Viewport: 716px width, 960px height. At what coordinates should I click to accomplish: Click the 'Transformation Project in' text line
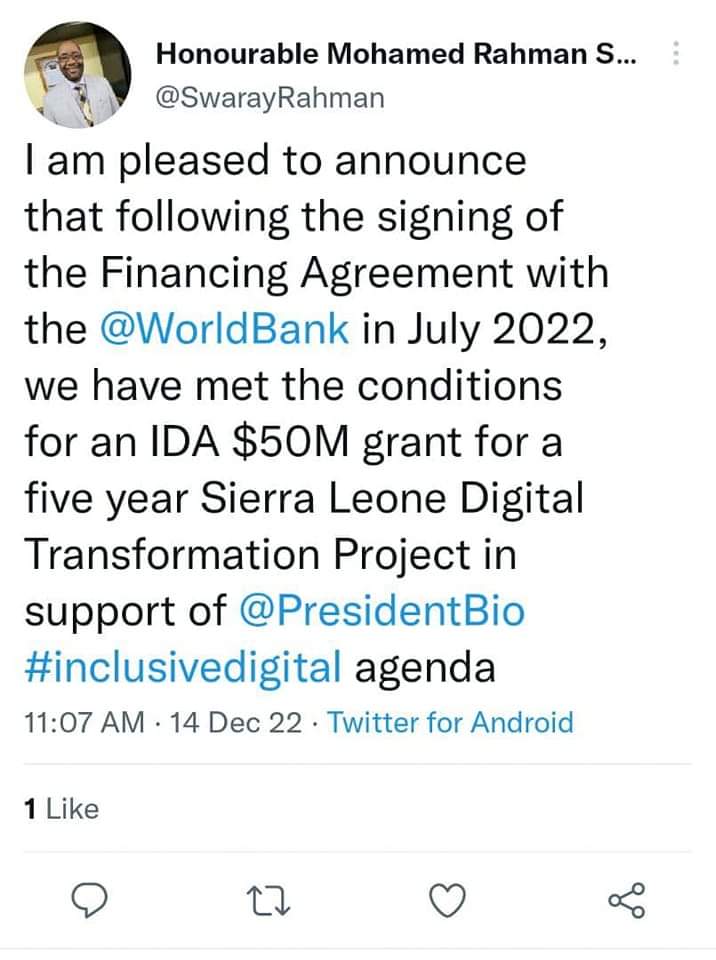269,555
